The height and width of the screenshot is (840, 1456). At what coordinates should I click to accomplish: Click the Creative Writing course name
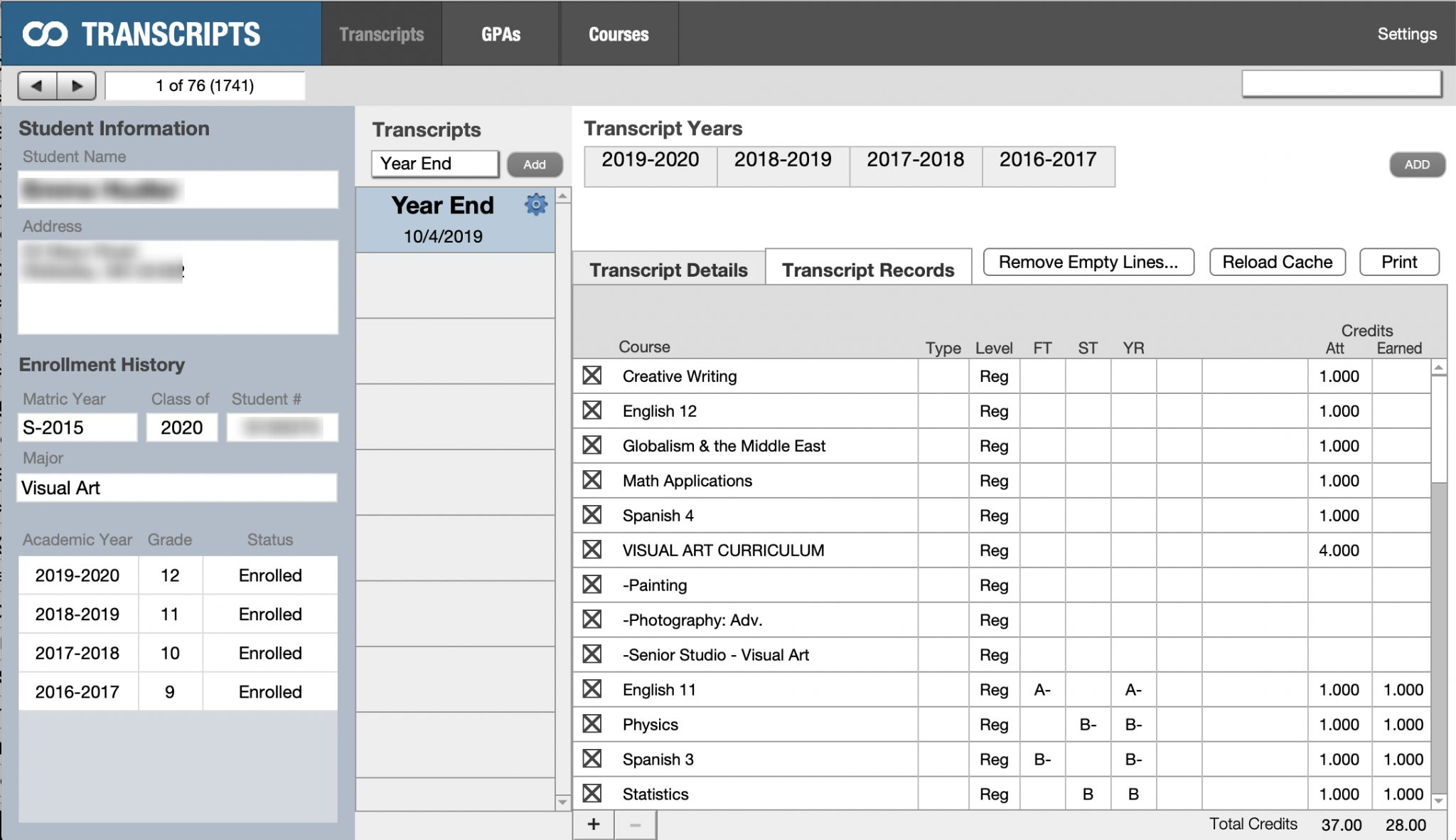tap(680, 376)
